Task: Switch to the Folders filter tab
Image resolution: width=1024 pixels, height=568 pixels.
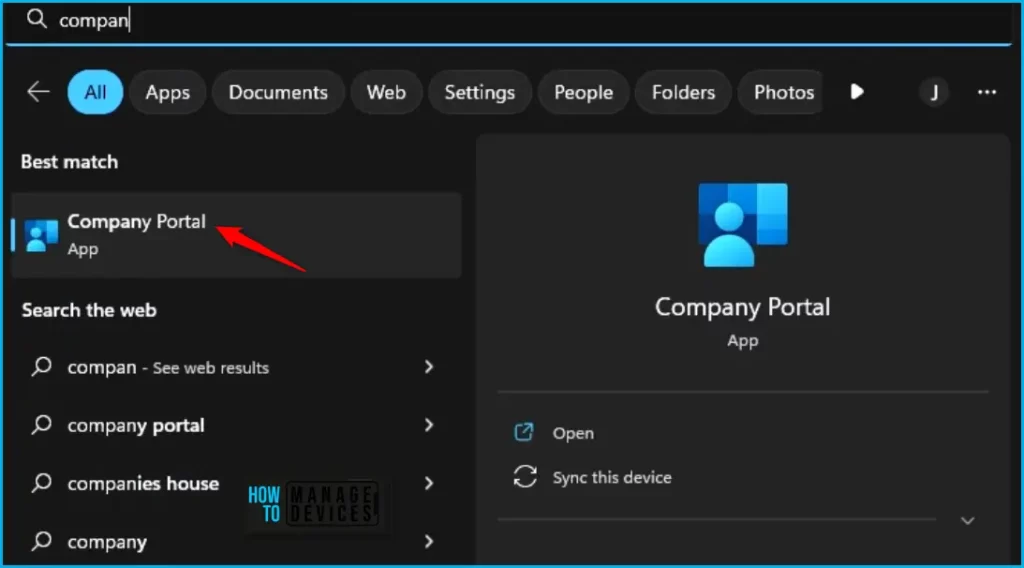Action: (x=683, y=92)
